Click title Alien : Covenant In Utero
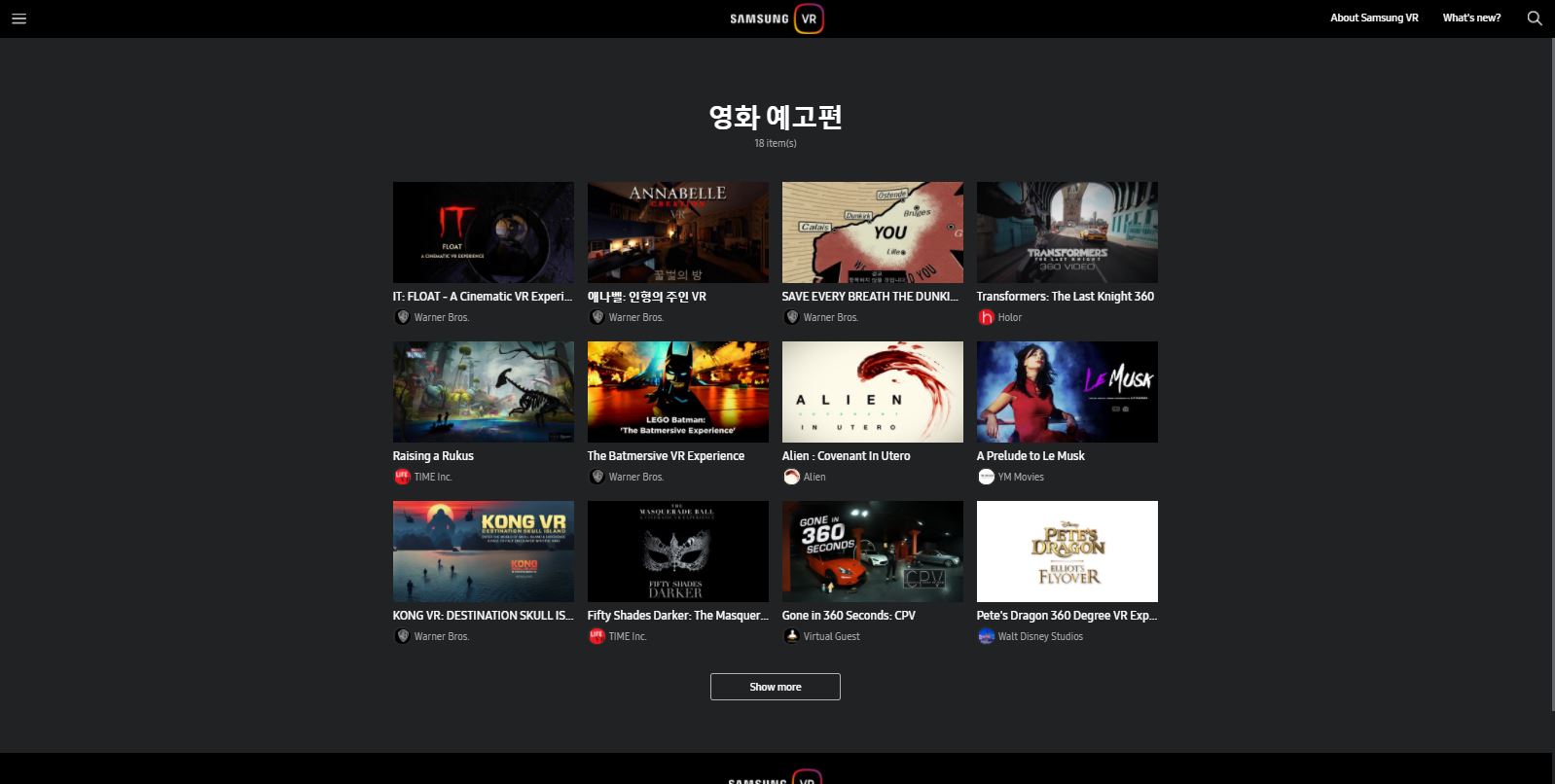This screenshot has height=784, width=1555. point(847,456)
